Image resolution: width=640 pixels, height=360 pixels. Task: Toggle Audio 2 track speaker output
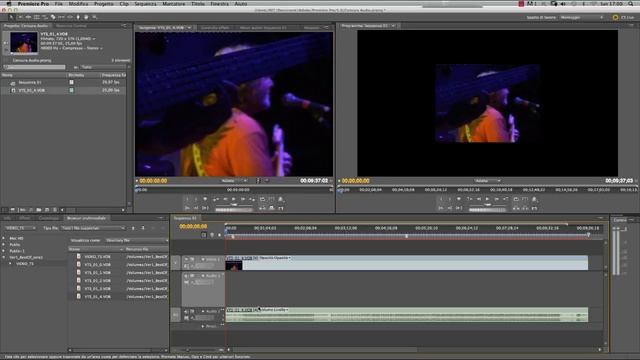tap(187, 311)
